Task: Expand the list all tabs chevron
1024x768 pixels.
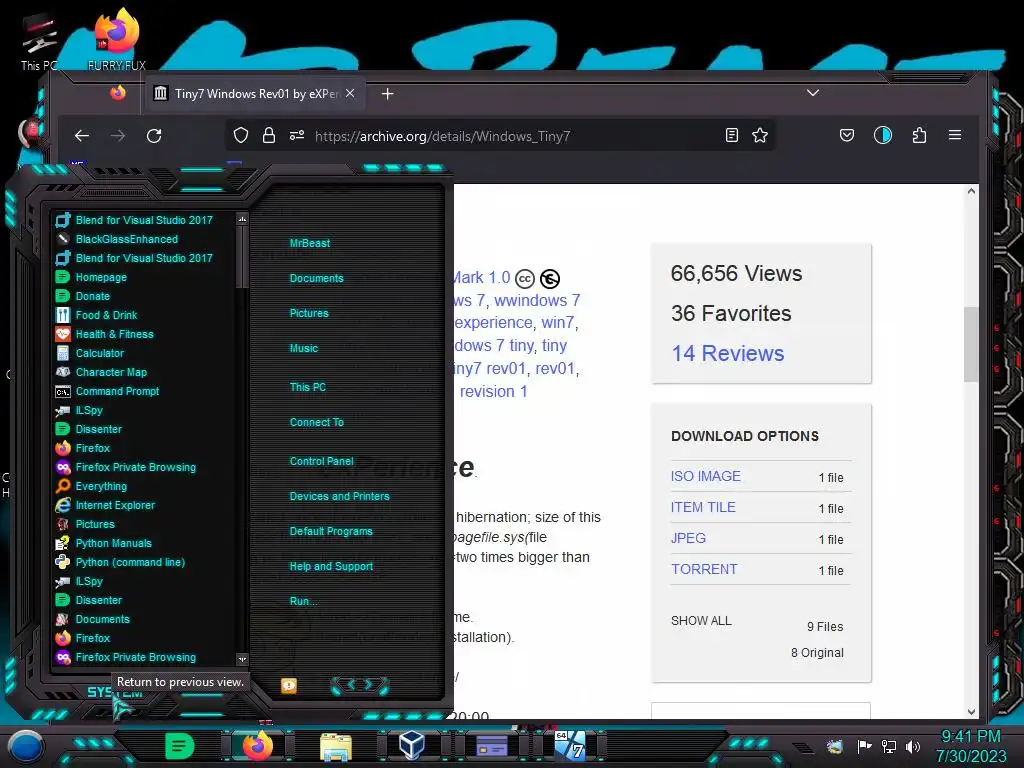Action: pos(812,93)
